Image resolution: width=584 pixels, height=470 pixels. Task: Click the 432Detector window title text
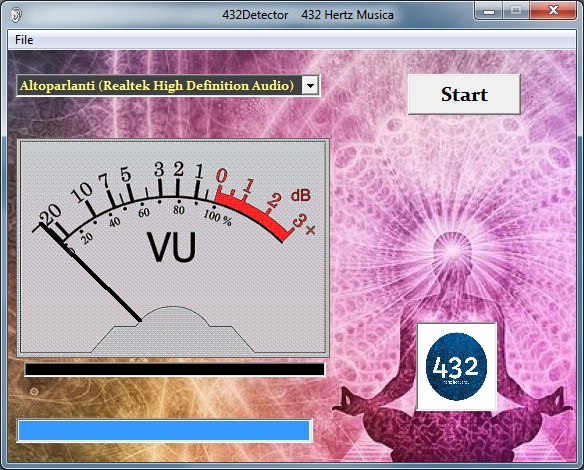point(308,15)
